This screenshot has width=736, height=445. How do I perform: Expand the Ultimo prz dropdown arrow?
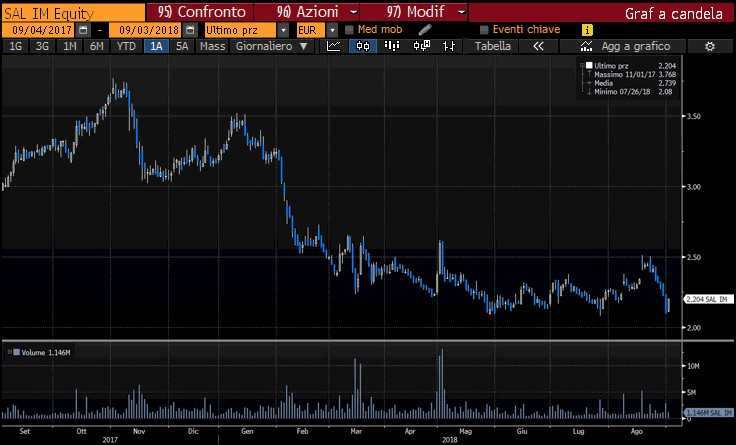click(x=283, y=30)
